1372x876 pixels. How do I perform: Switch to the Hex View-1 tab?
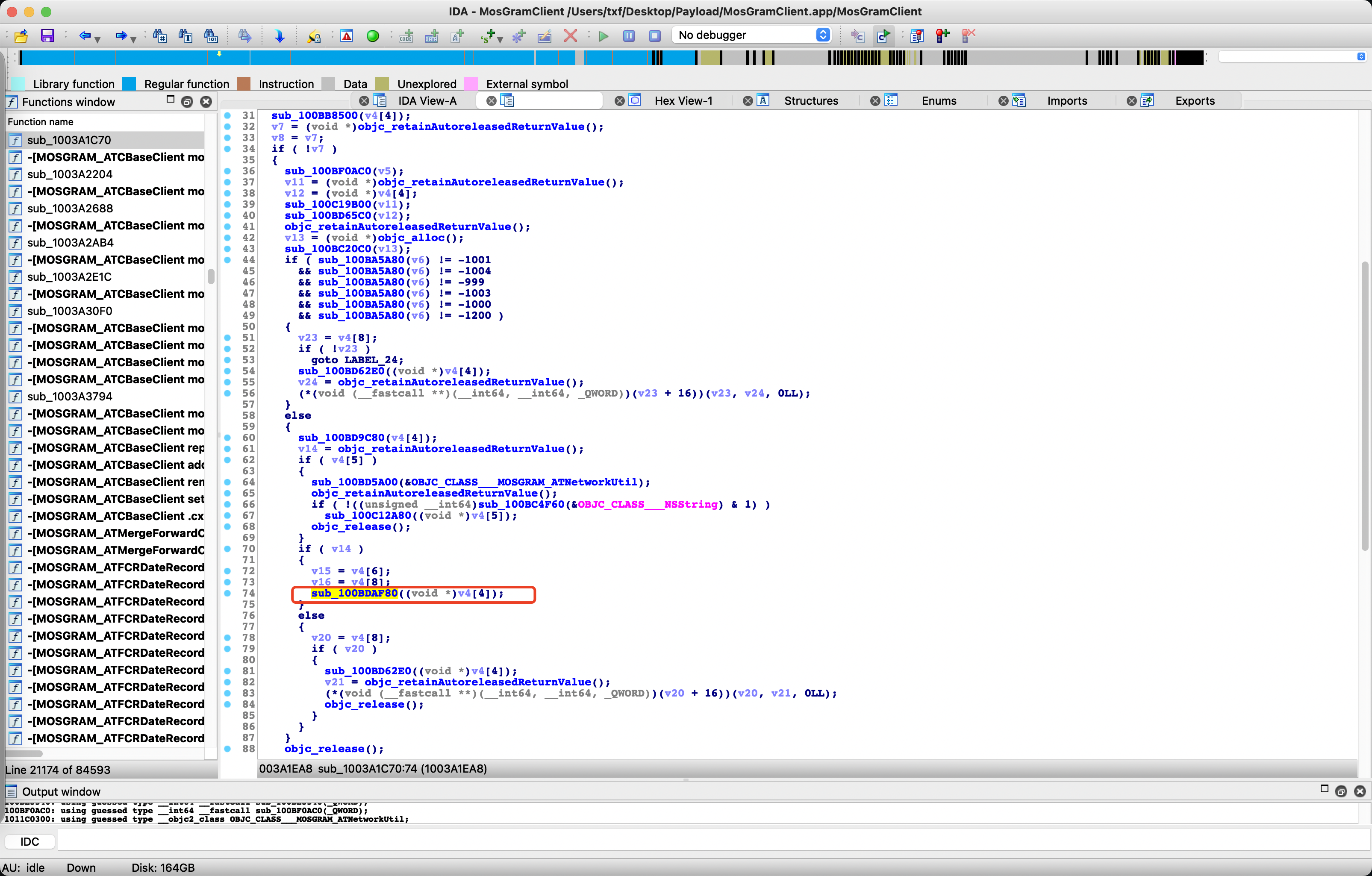click(x=683, y=101)
